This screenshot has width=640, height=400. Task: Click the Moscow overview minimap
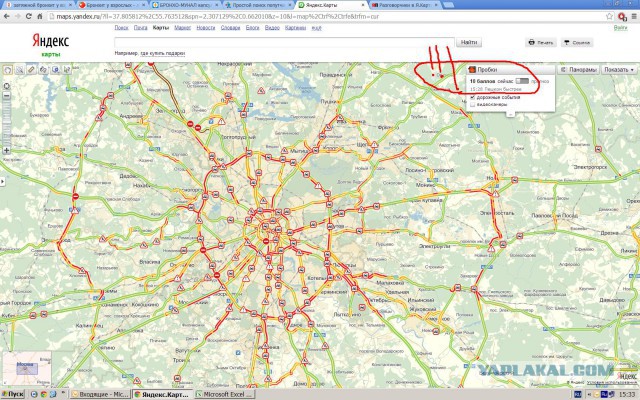pyautogui.click(x=27, y=369)
